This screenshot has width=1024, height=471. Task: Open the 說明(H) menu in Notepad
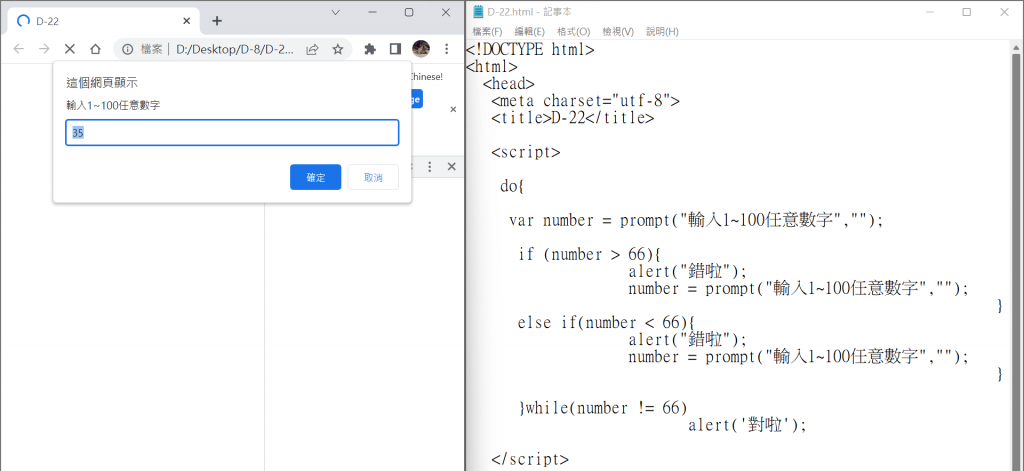point(662,31)
